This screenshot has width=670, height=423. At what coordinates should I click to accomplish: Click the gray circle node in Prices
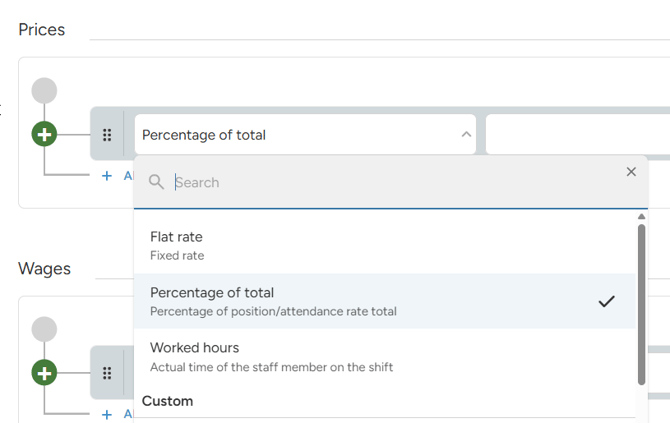click(x=44, y=91)
